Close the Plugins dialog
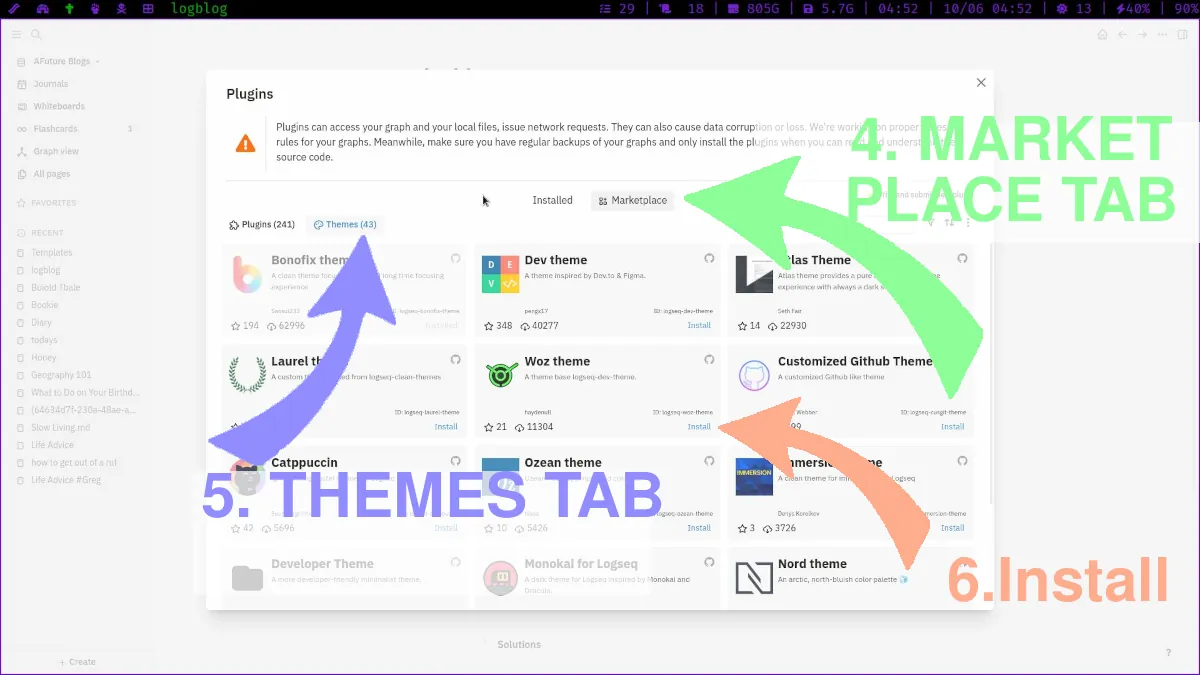This screenshot has height=675, width=1200. 981,83
